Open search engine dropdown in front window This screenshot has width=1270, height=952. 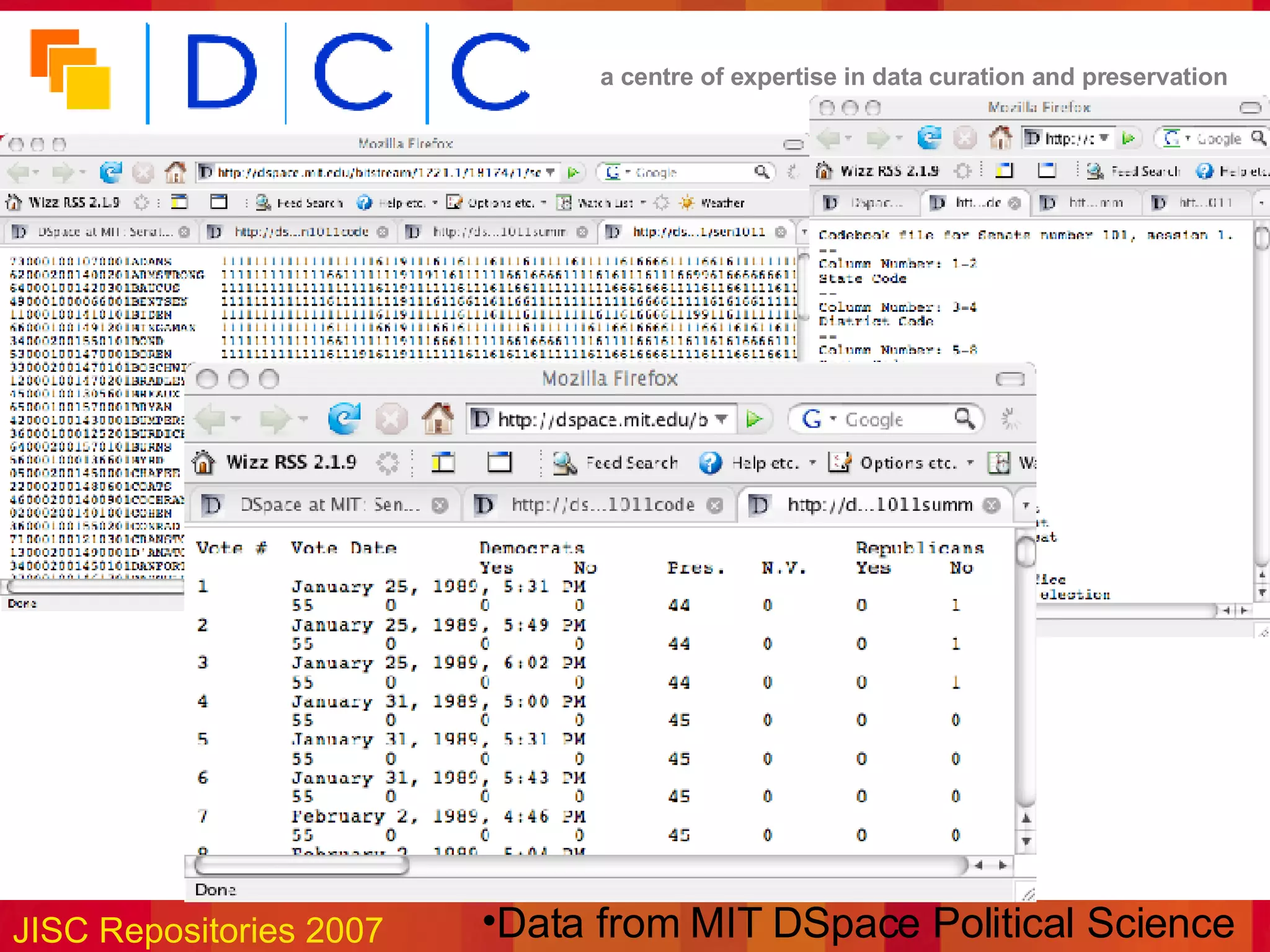tap(833, 419)
